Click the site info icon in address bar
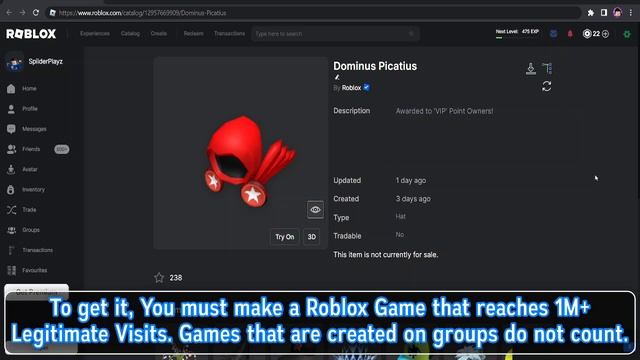 52,13
